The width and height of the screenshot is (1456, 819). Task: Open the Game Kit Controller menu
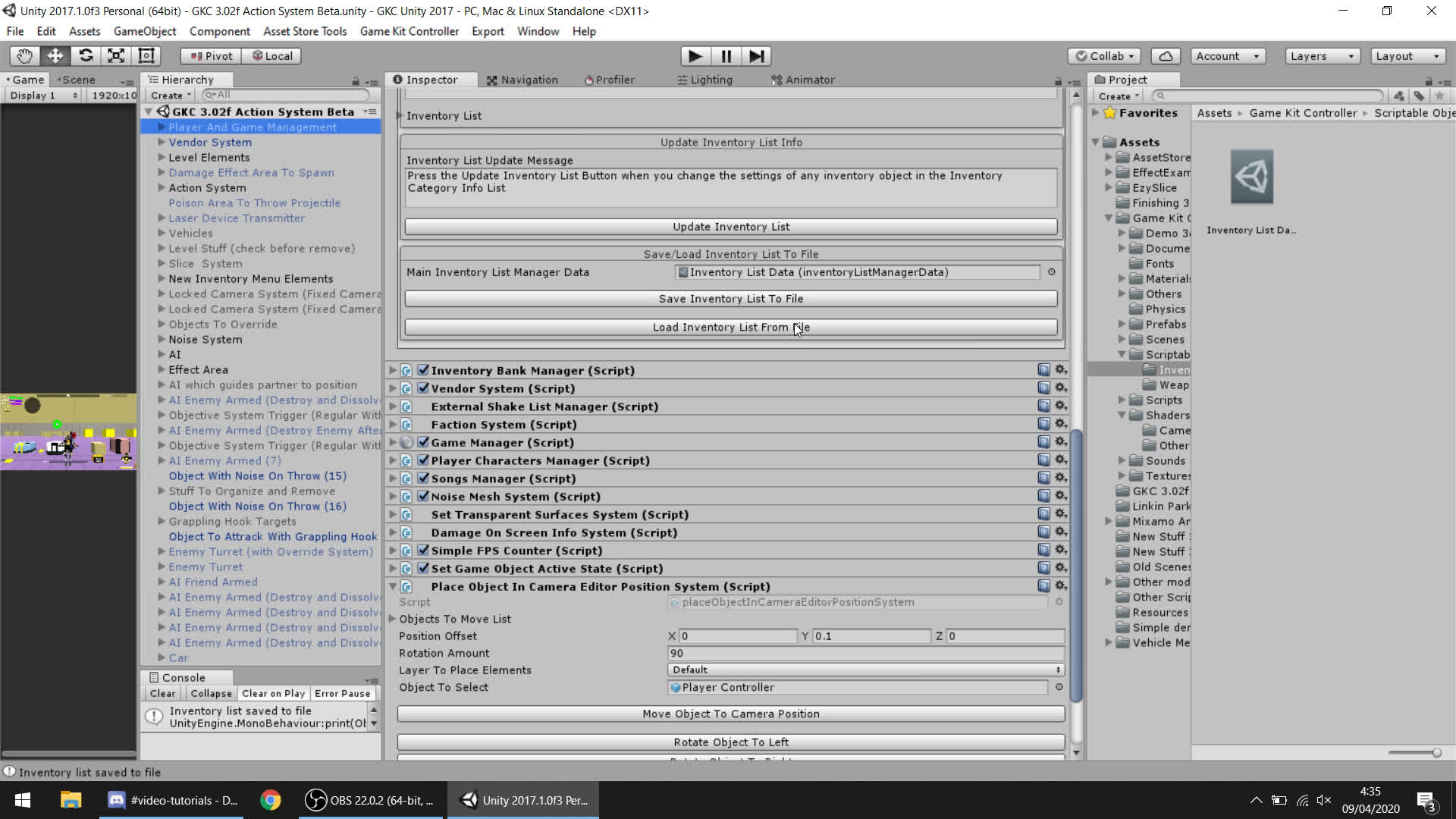409,31
